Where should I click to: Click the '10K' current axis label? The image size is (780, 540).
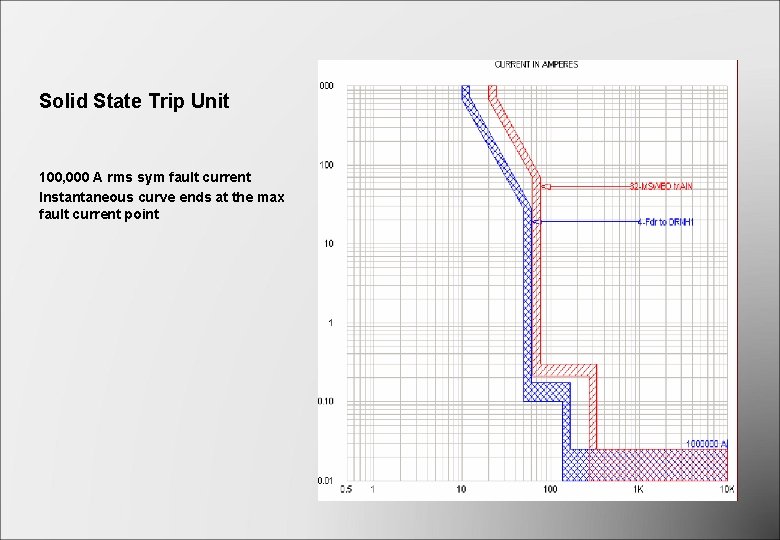pos(728,489)
